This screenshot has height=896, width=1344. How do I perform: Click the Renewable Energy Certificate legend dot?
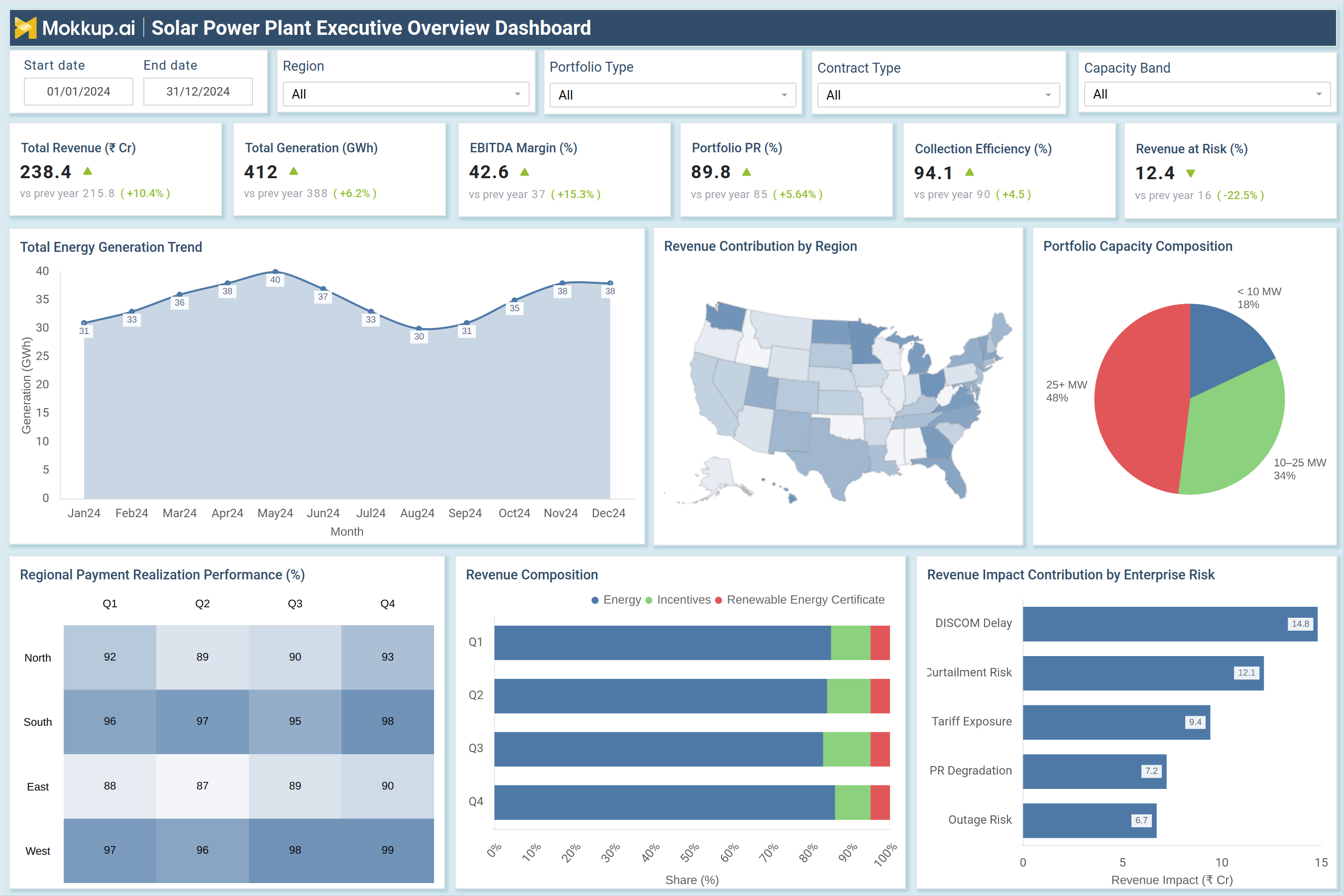[718, 600]
